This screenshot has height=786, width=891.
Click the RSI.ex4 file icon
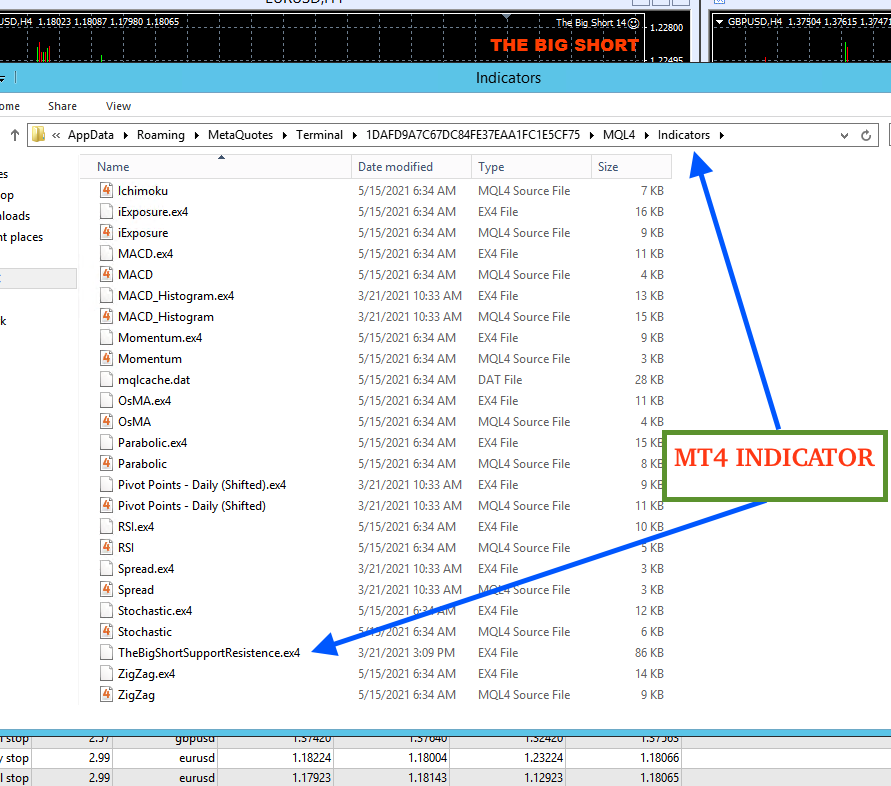[x=106, y=526]
